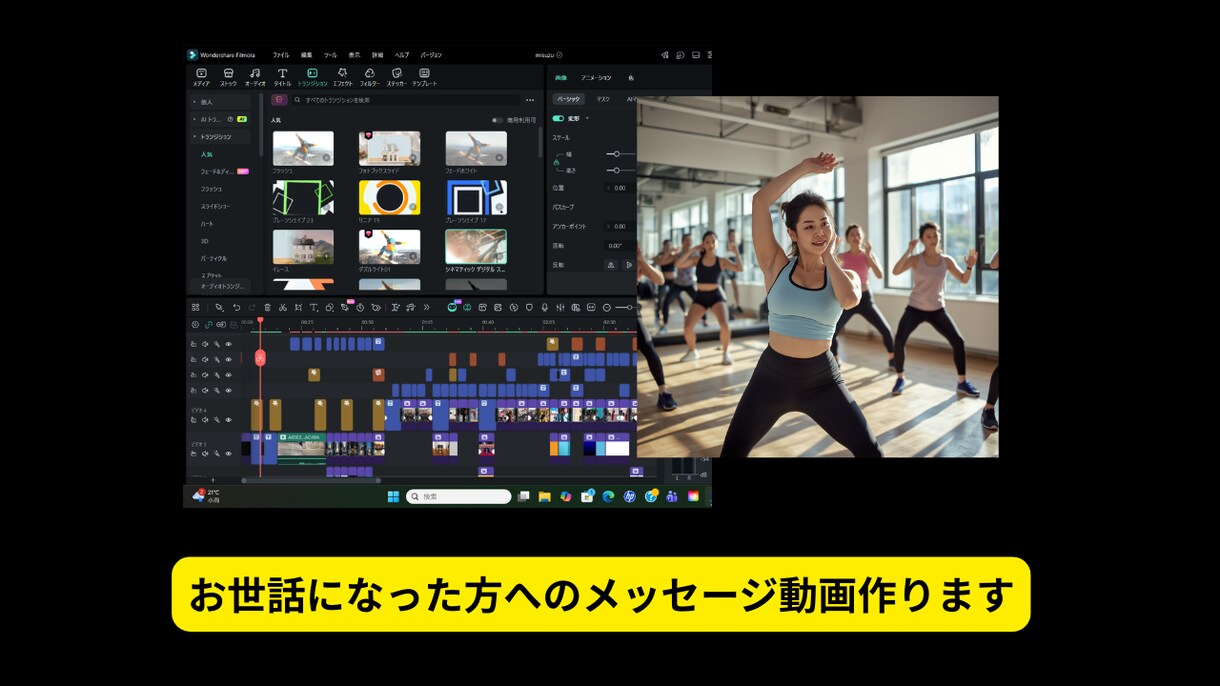Toggle the 変形 switch off
This screenshot has width=1220, height=686.
pyautogui.click(x=558, y=118)
